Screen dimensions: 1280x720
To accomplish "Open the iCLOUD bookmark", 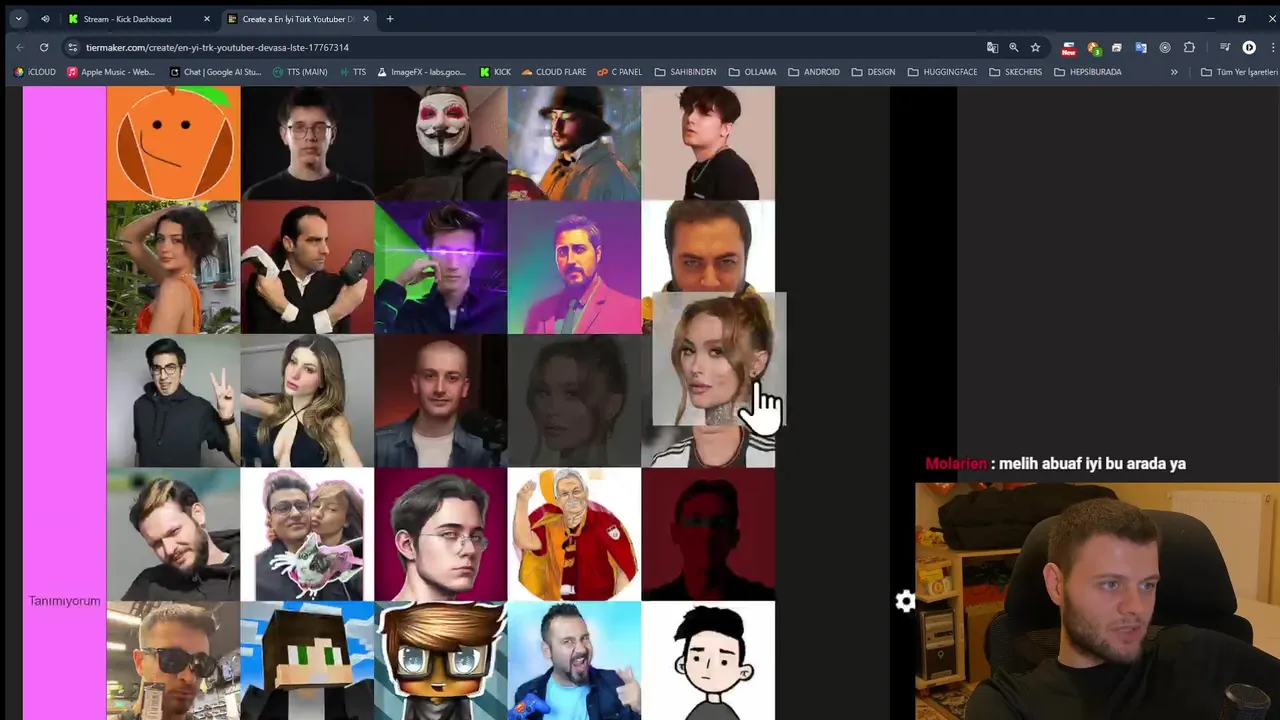I will pos(36,72).
